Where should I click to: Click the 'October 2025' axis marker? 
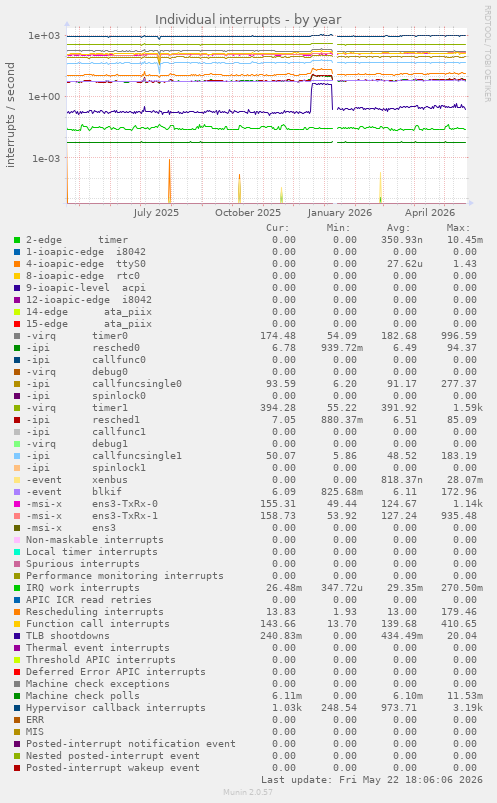[x=248, y=213]
